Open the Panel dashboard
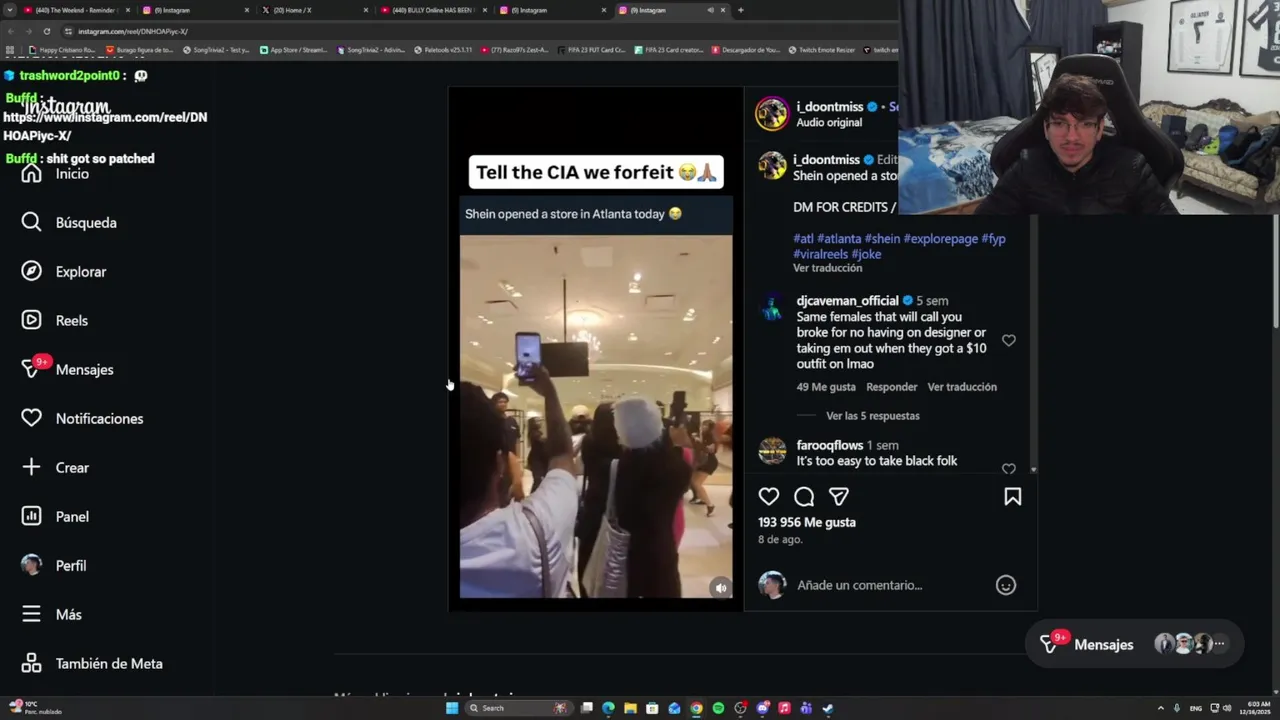 click(55, 516)
